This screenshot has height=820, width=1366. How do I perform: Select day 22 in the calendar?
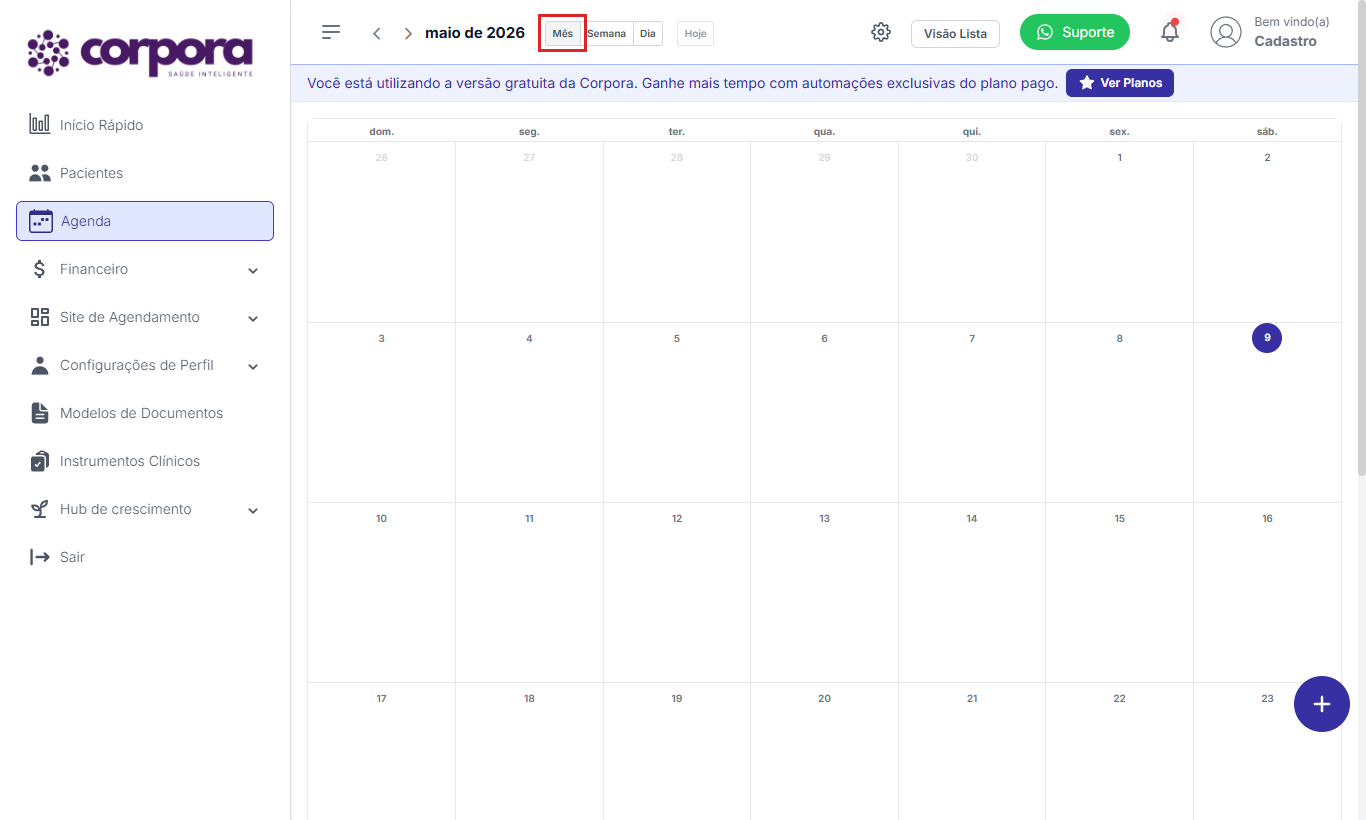tap(1119, 698)
